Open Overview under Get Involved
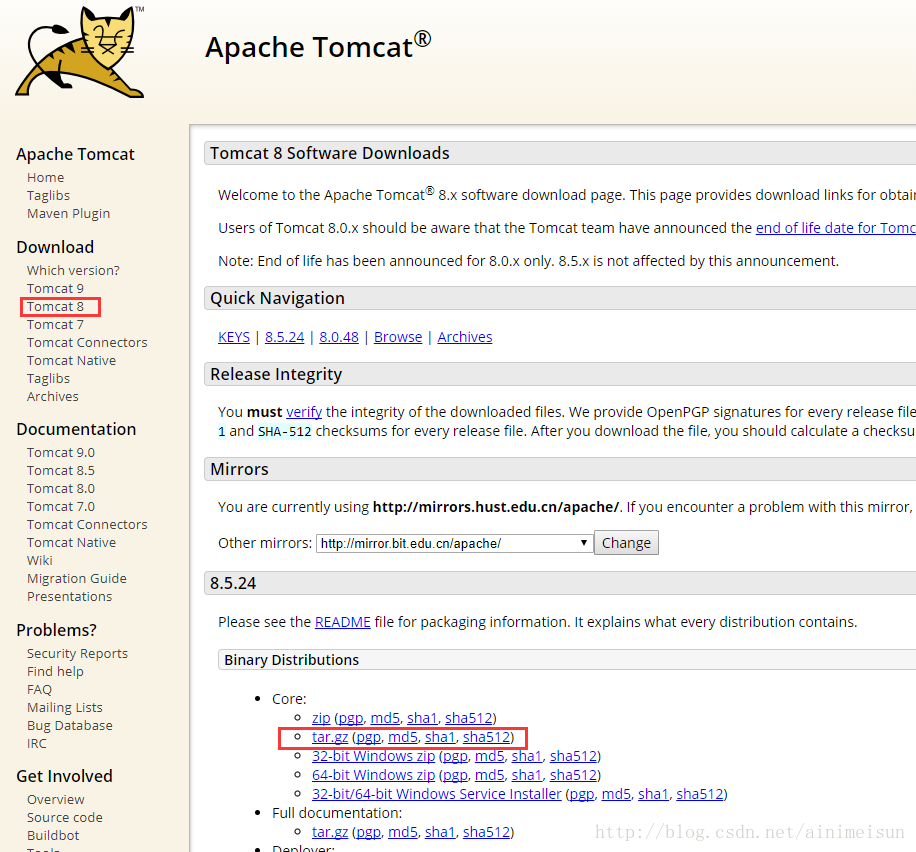 coord(55,799)
